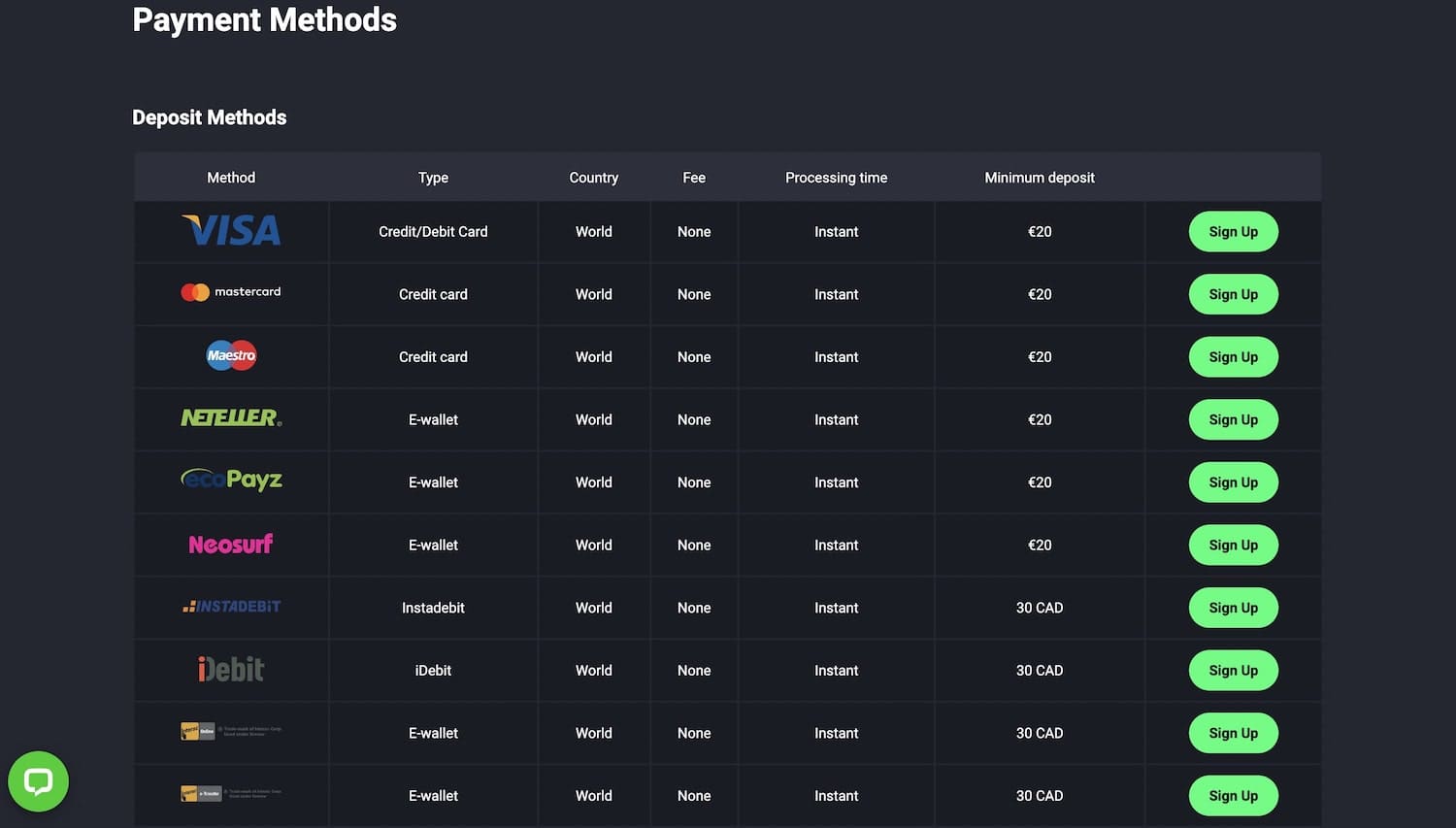Click the "Payment Methods" page heading
The height and width of the screenshot is (828, 1456).
coord(265,19)
